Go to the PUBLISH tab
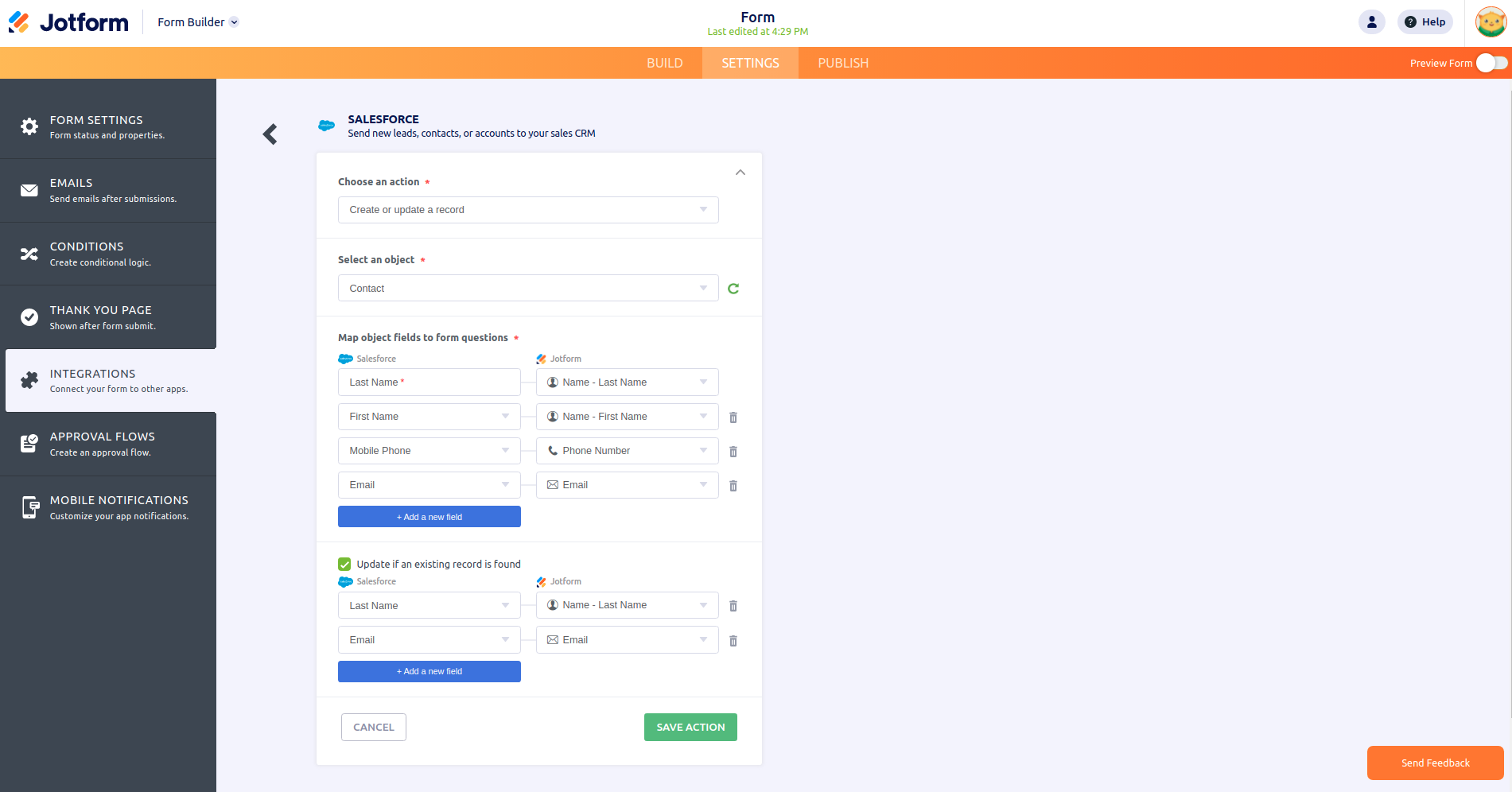This screenshot has height=792, width=1512. tap(842, 64)
